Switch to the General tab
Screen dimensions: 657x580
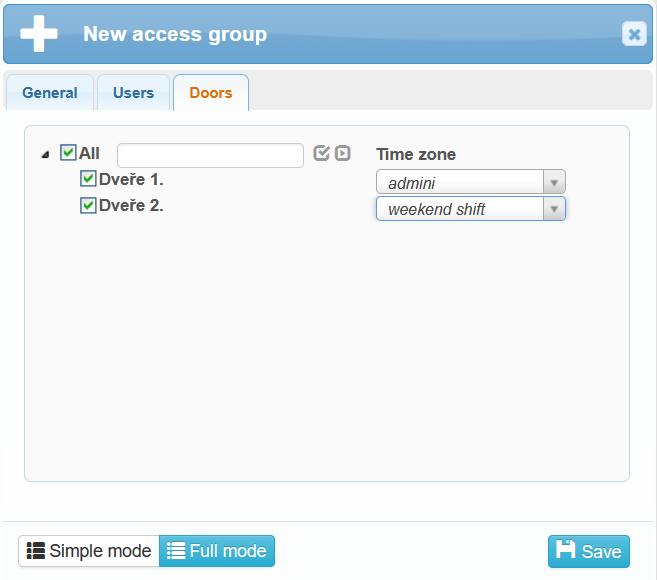[50, 93]
